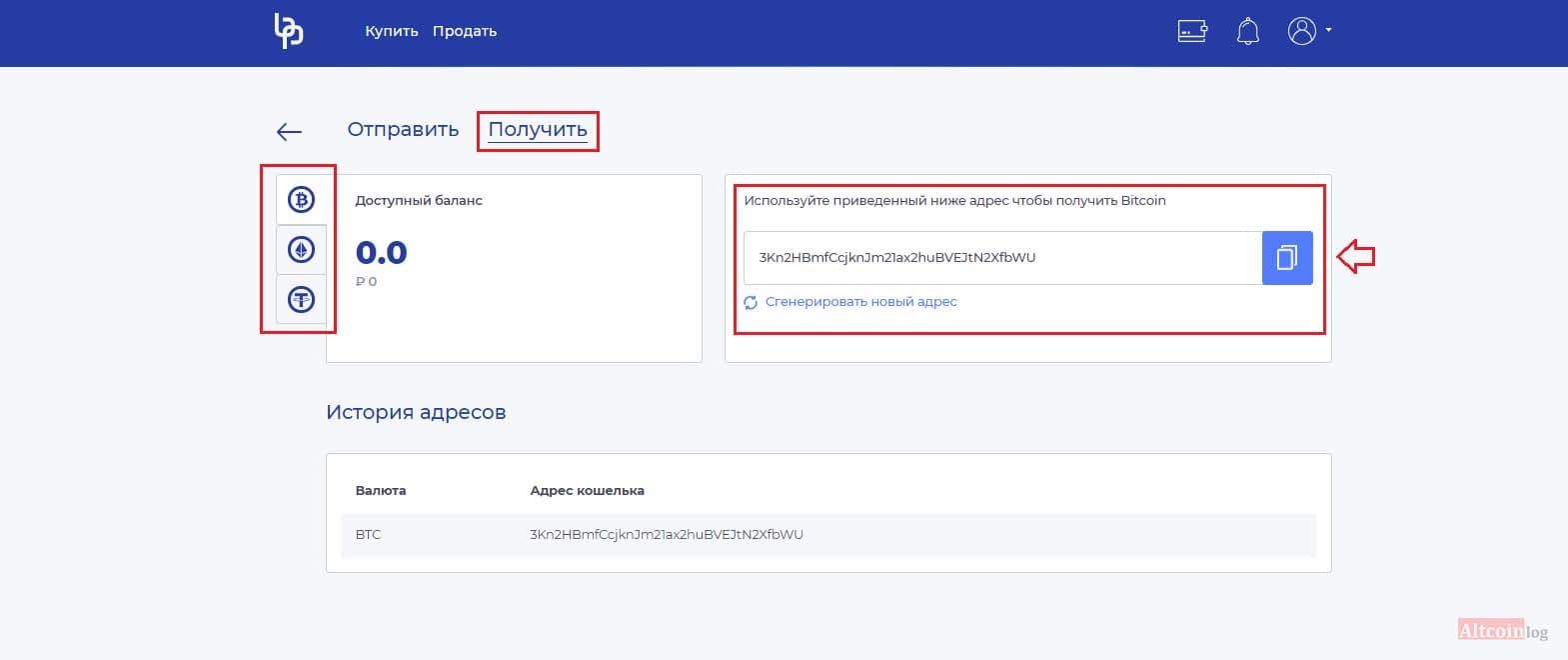Click the 0.0 available balance value
1568x660 pixels.
point(382,253)
